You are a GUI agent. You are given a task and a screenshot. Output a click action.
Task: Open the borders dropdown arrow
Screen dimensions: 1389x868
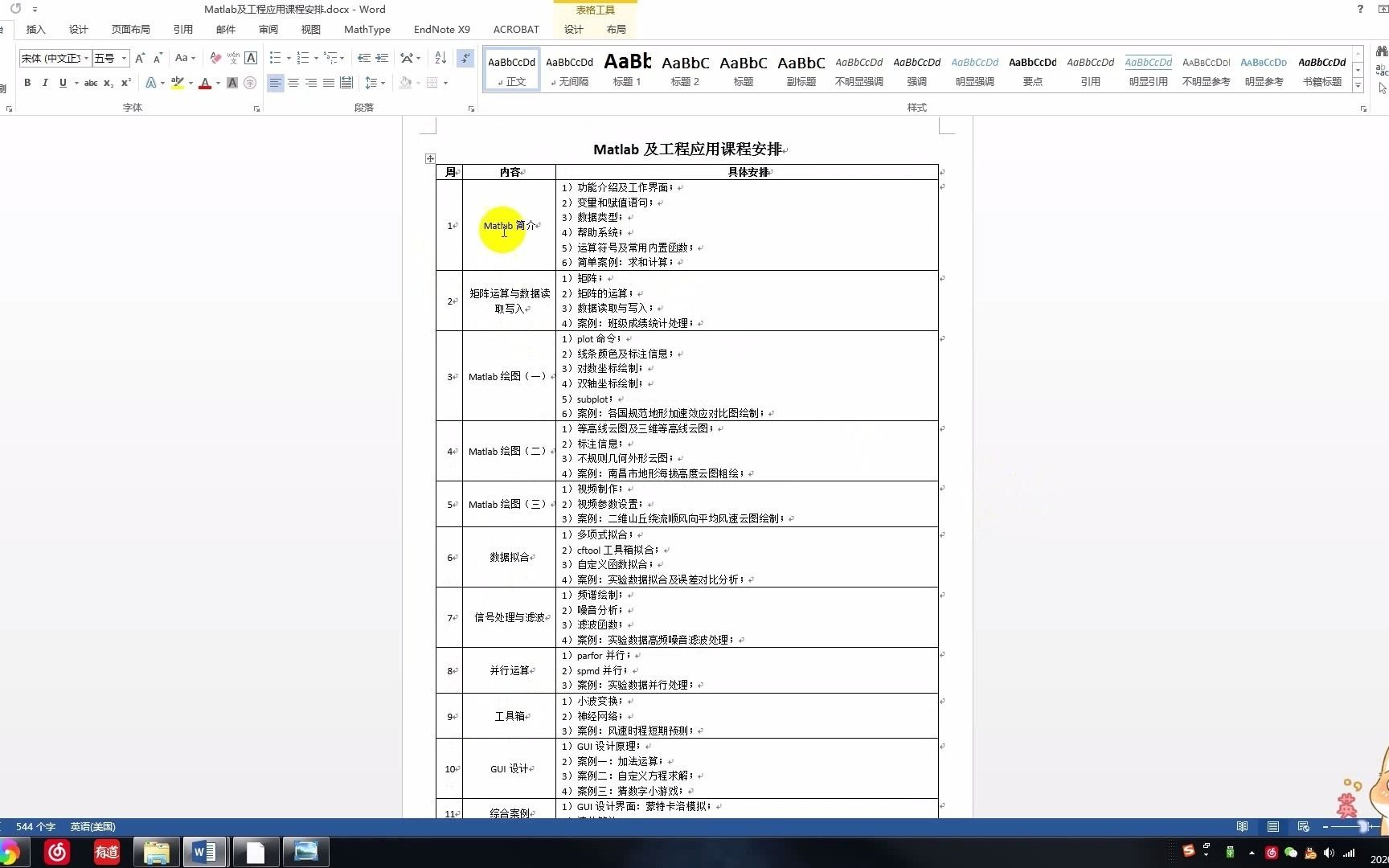click(x=445, y=83)
